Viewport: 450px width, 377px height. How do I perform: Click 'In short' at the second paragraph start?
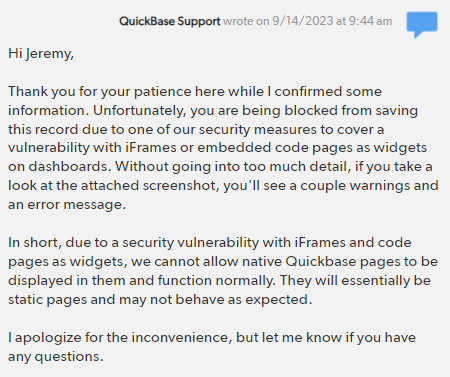(35, 243)
